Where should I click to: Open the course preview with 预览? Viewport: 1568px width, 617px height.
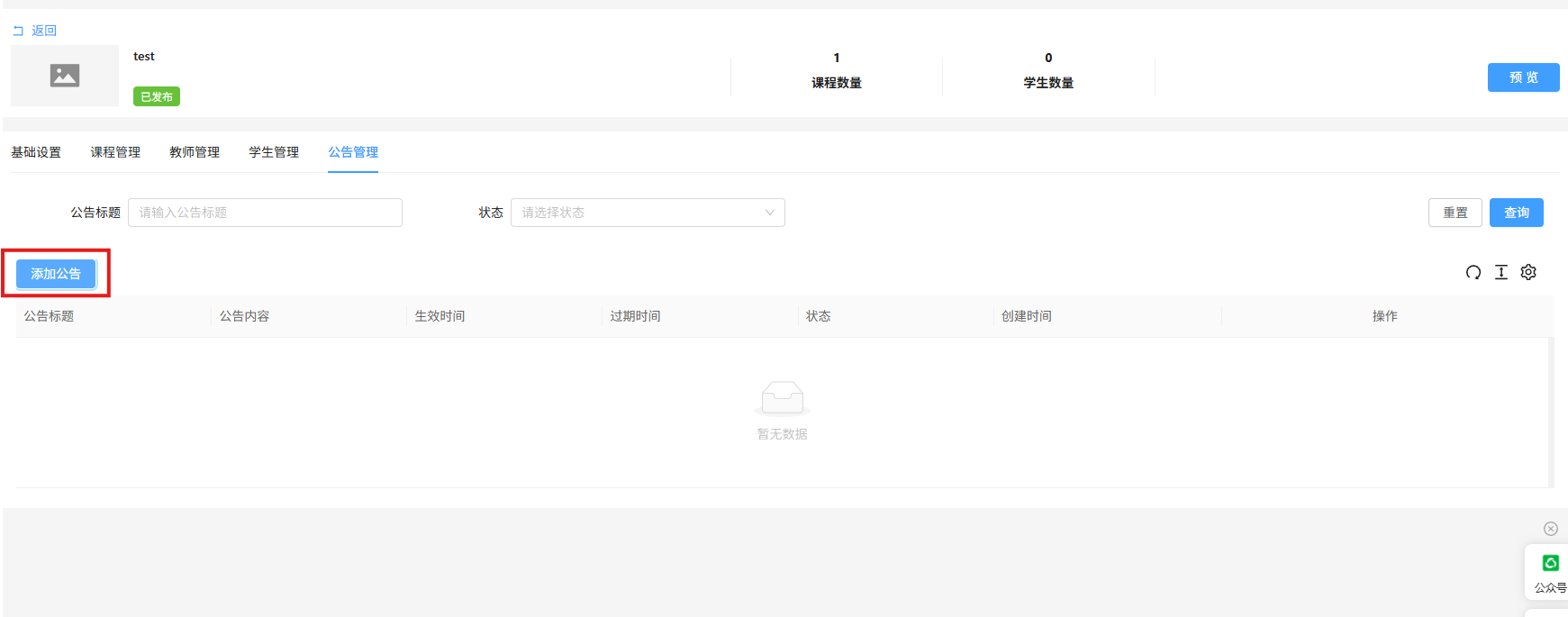[1523, 77]
